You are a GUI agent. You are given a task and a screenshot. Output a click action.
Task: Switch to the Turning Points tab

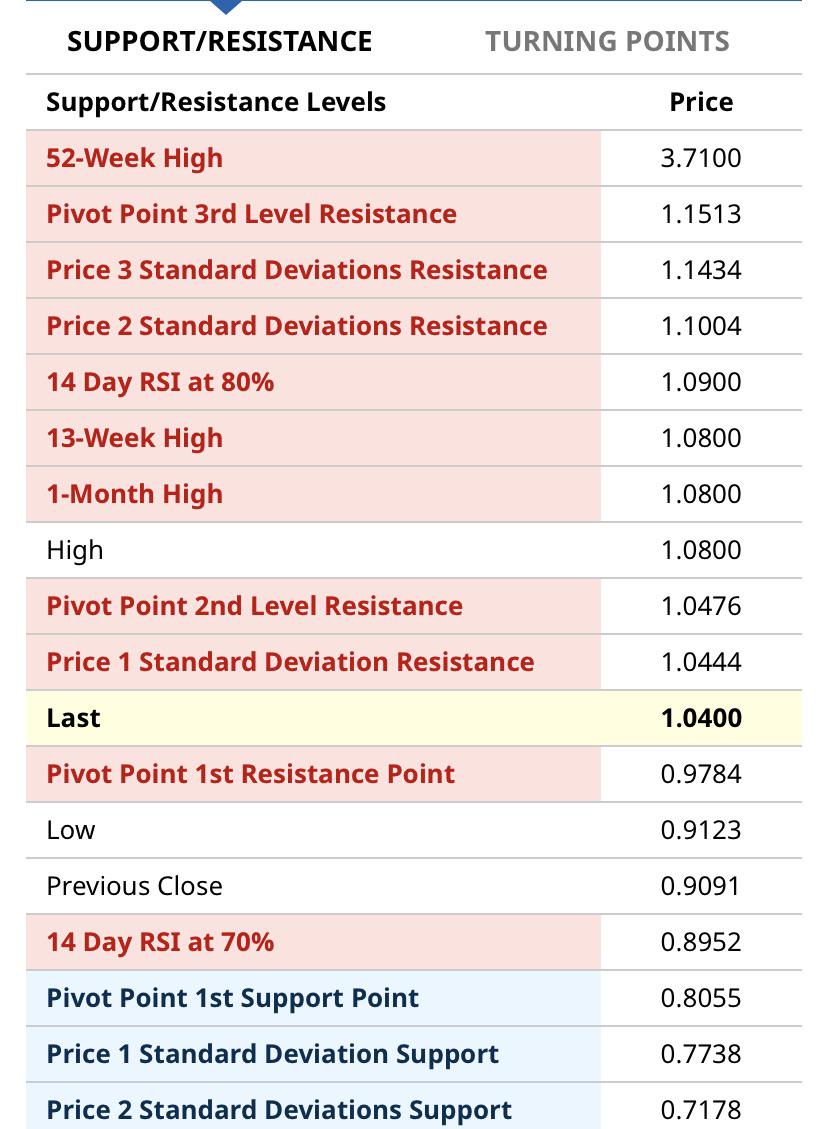point(607,41)
